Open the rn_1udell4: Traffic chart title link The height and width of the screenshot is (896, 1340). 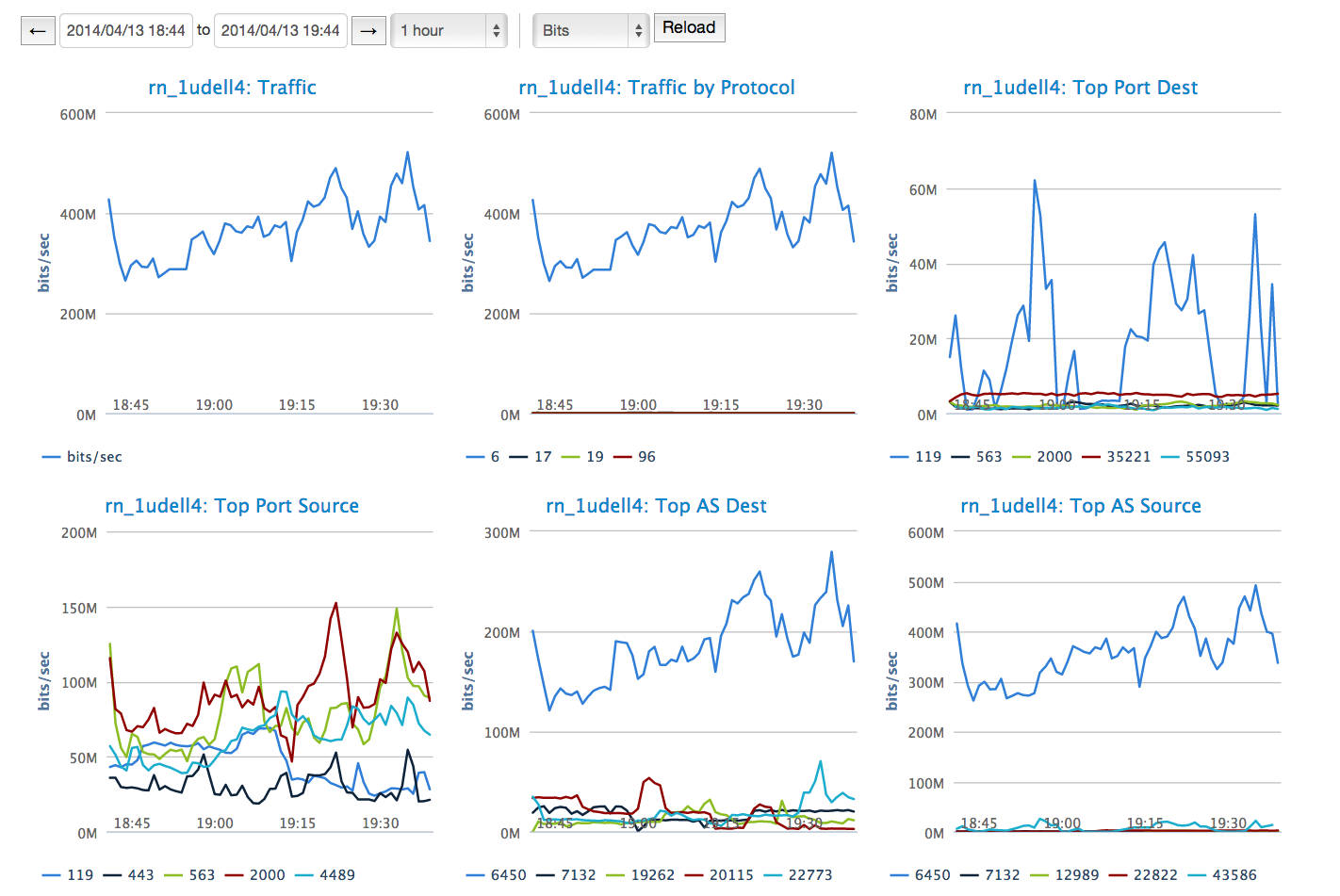click(232, 88)
